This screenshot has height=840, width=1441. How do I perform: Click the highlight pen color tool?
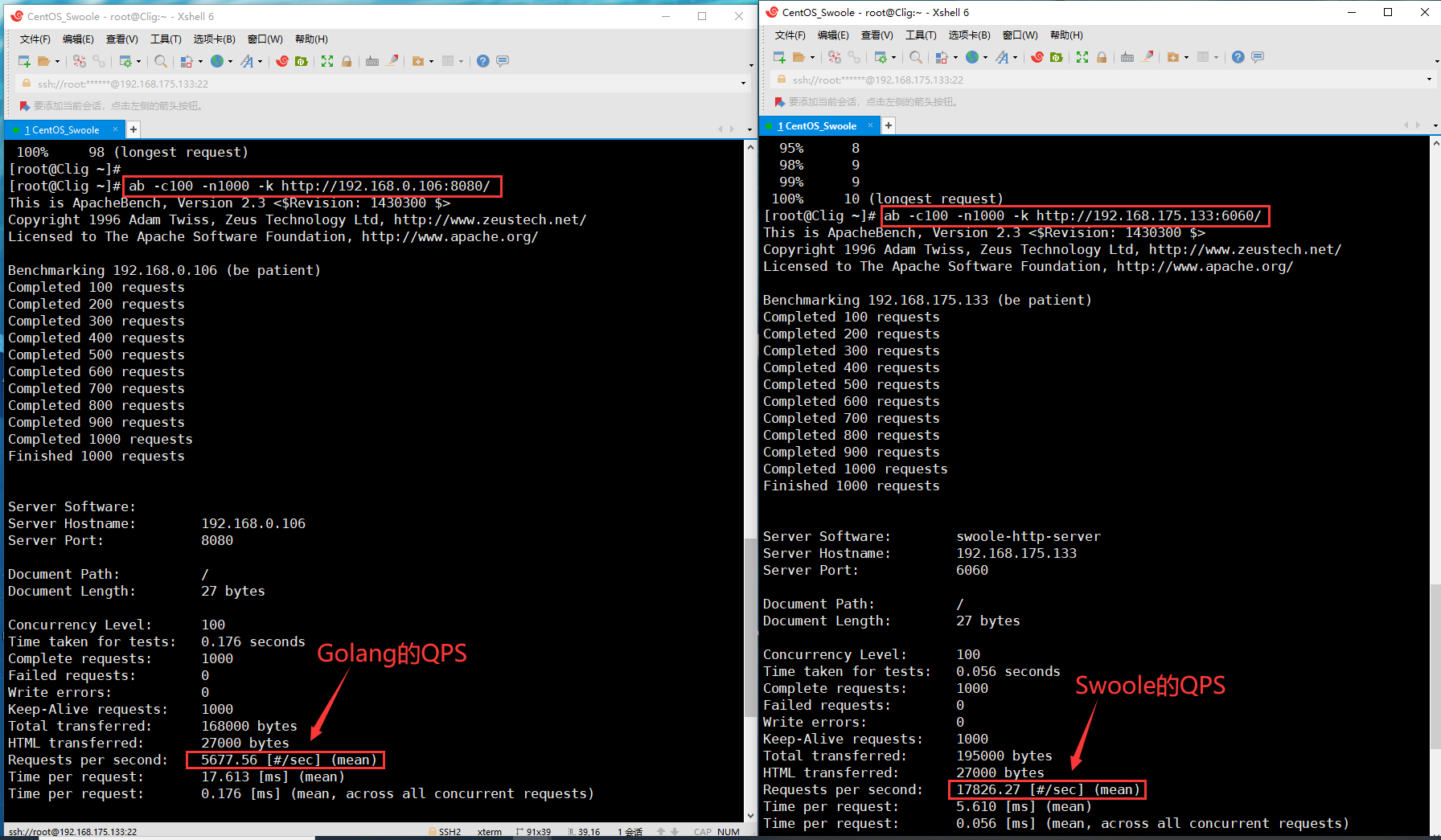click(391, 61)
